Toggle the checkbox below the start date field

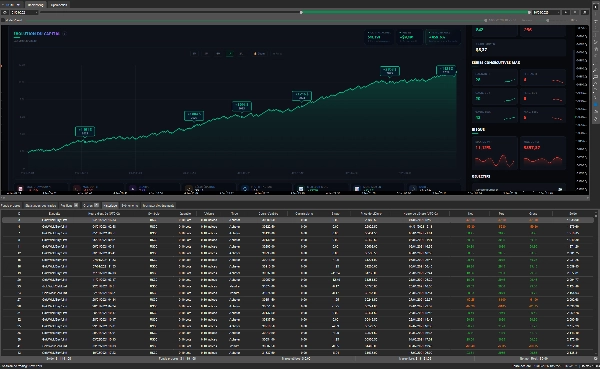pos(3,20)
